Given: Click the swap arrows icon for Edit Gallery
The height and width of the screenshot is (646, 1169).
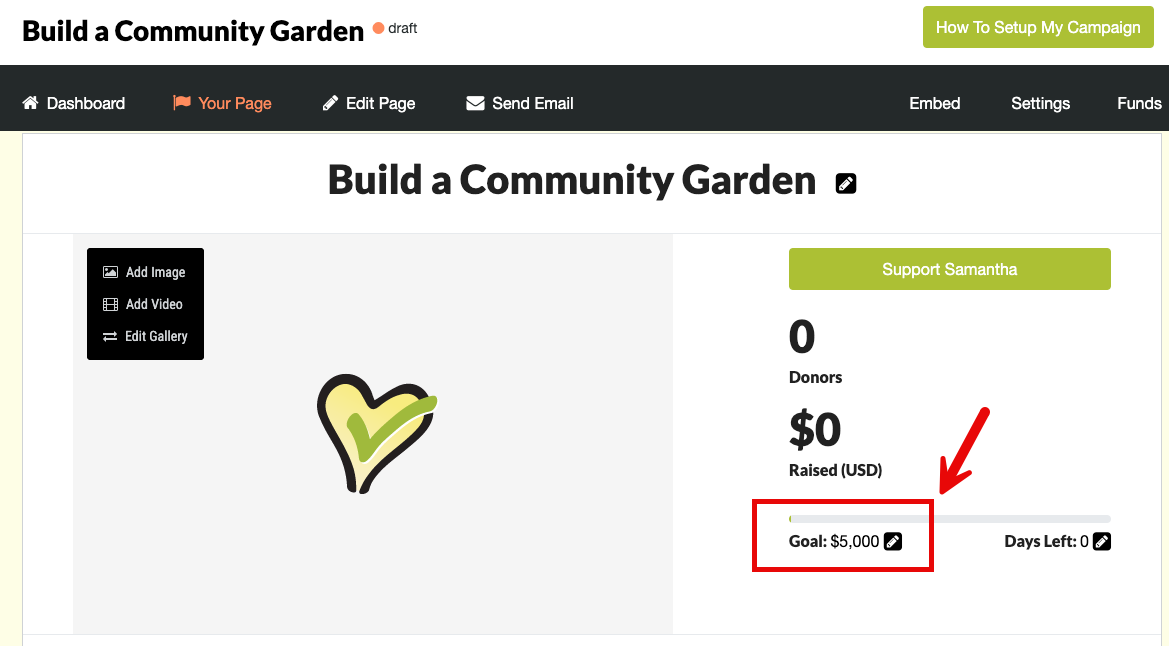Looking at the screenshot, I should point(110,336).
